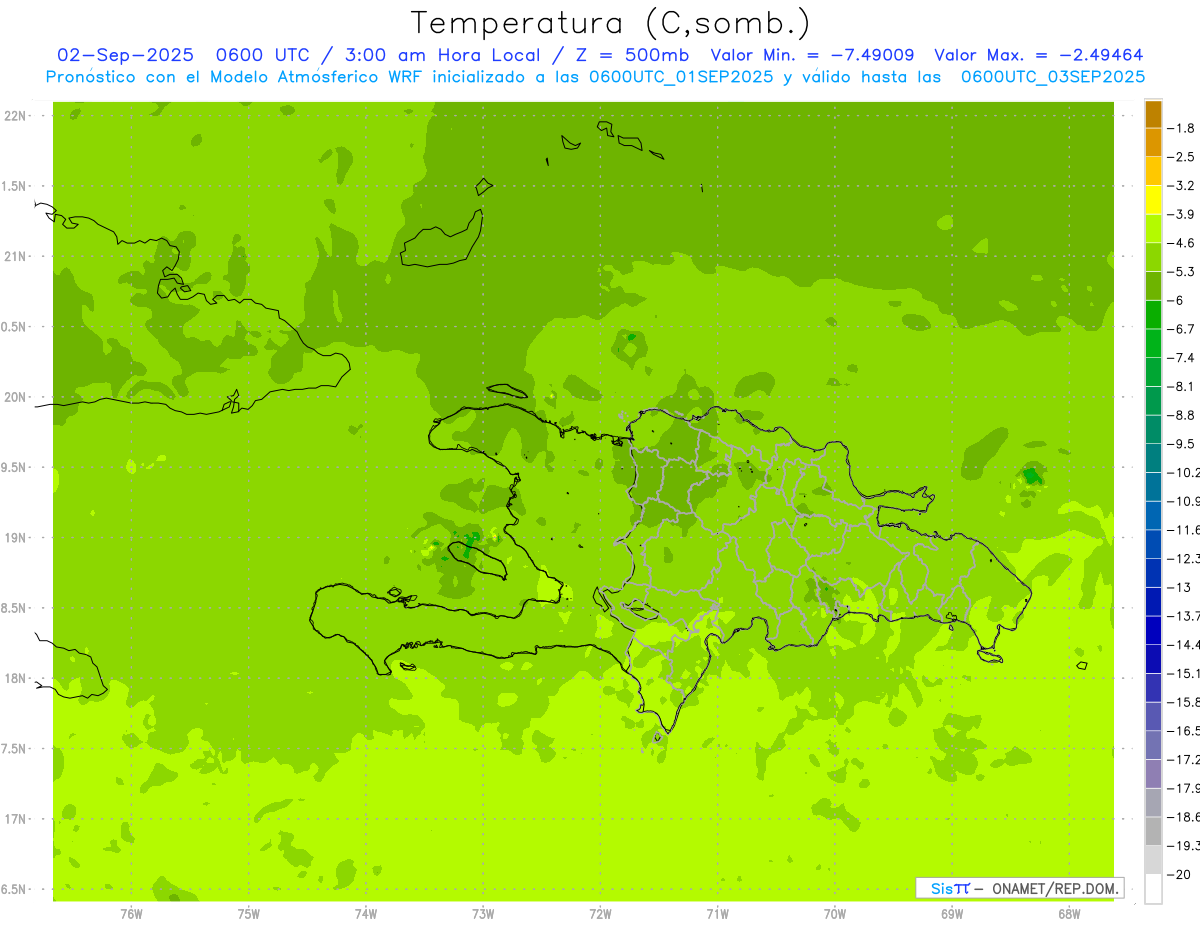This screenshot has width=1200, height=927.
Task: Click the '19N' latitude label
Action: 16,538
